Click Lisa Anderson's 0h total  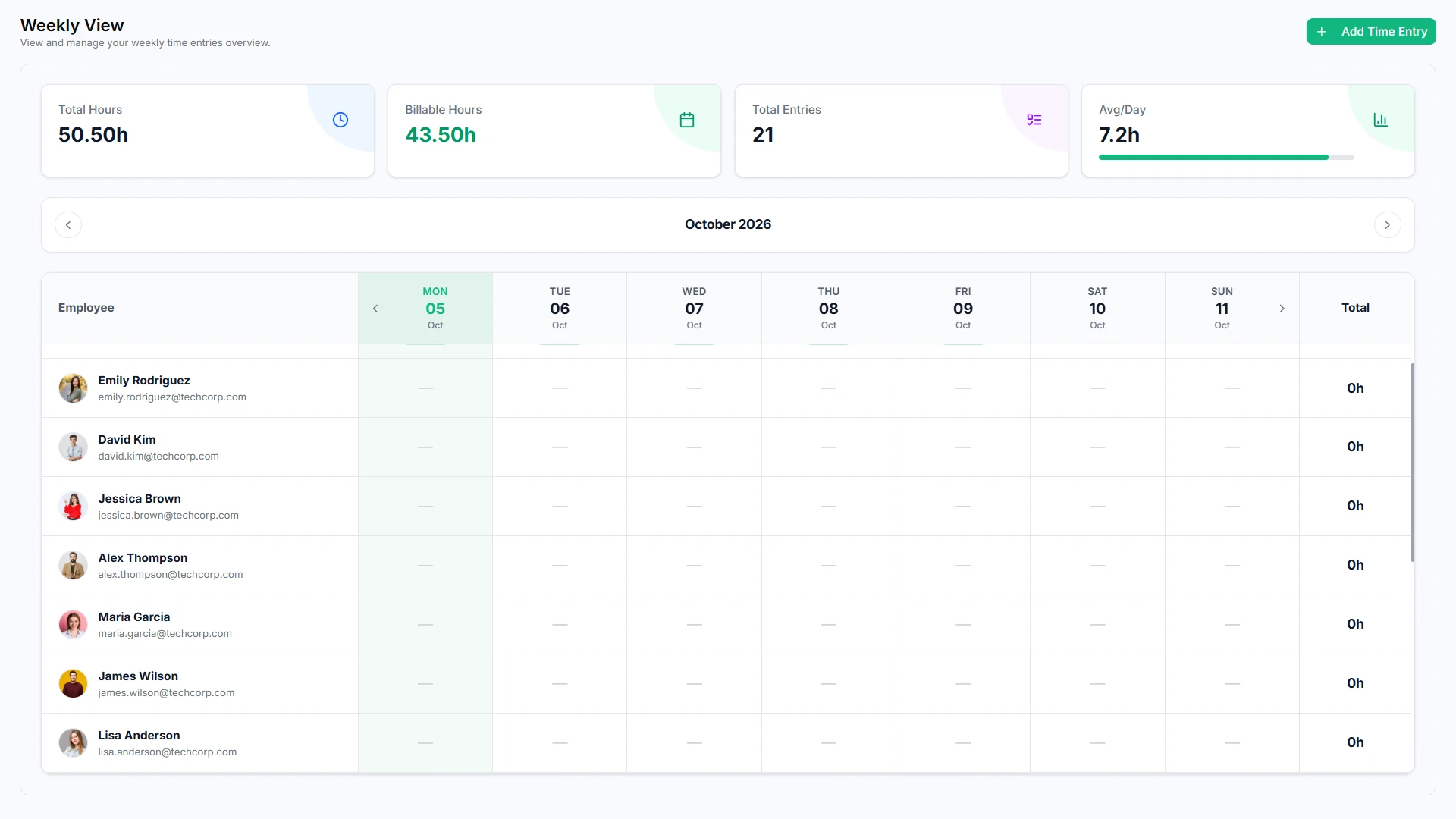tap(1355, 743)
